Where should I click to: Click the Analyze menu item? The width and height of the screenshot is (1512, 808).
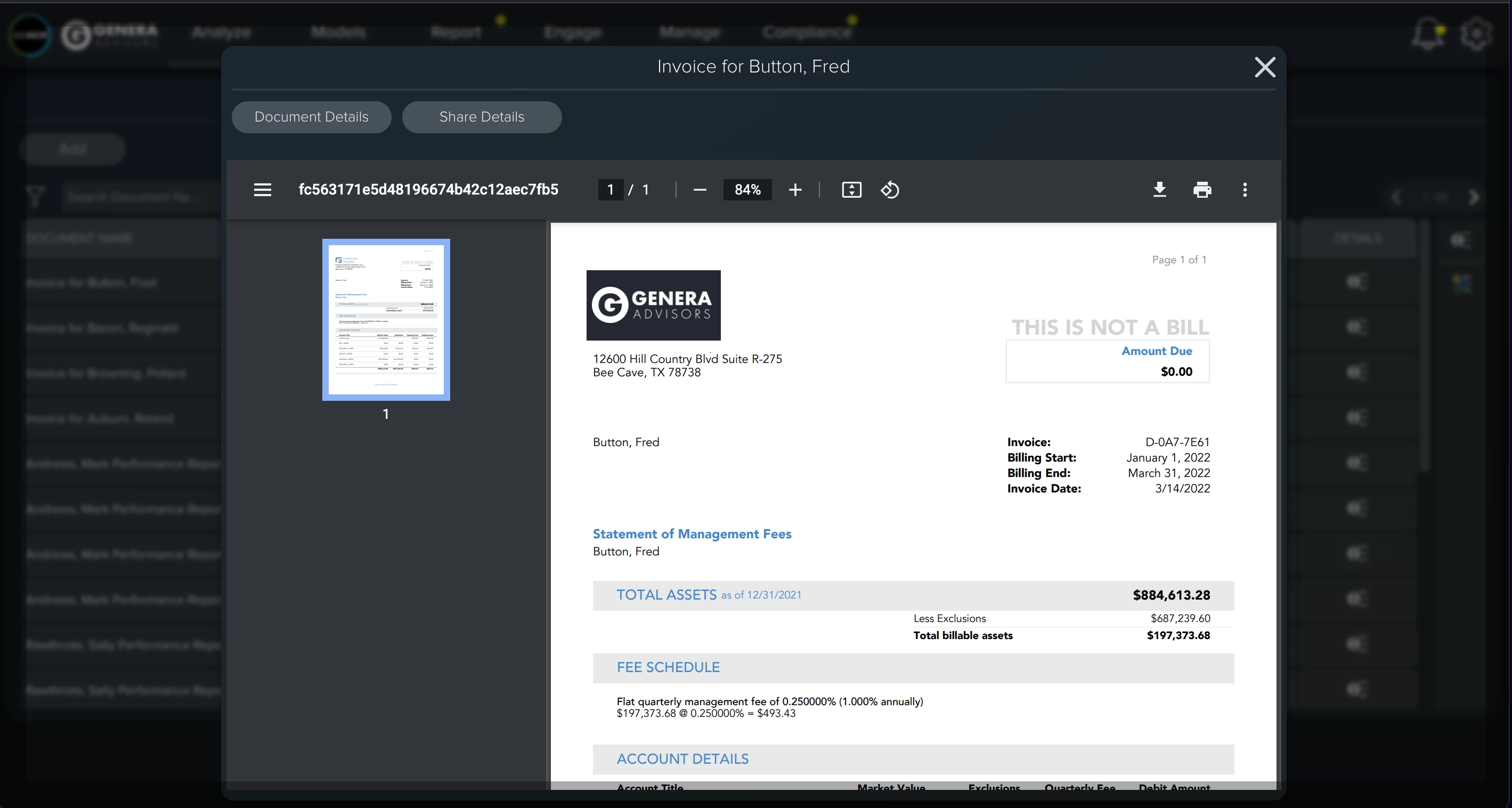click(x=221, y=33)
